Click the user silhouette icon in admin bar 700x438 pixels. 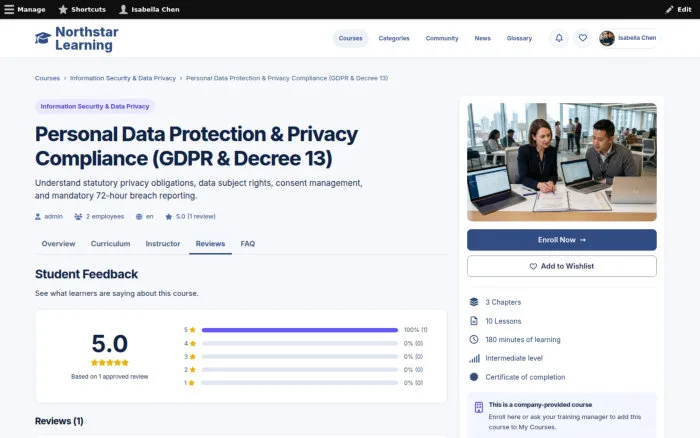click(x=123, y=9)
